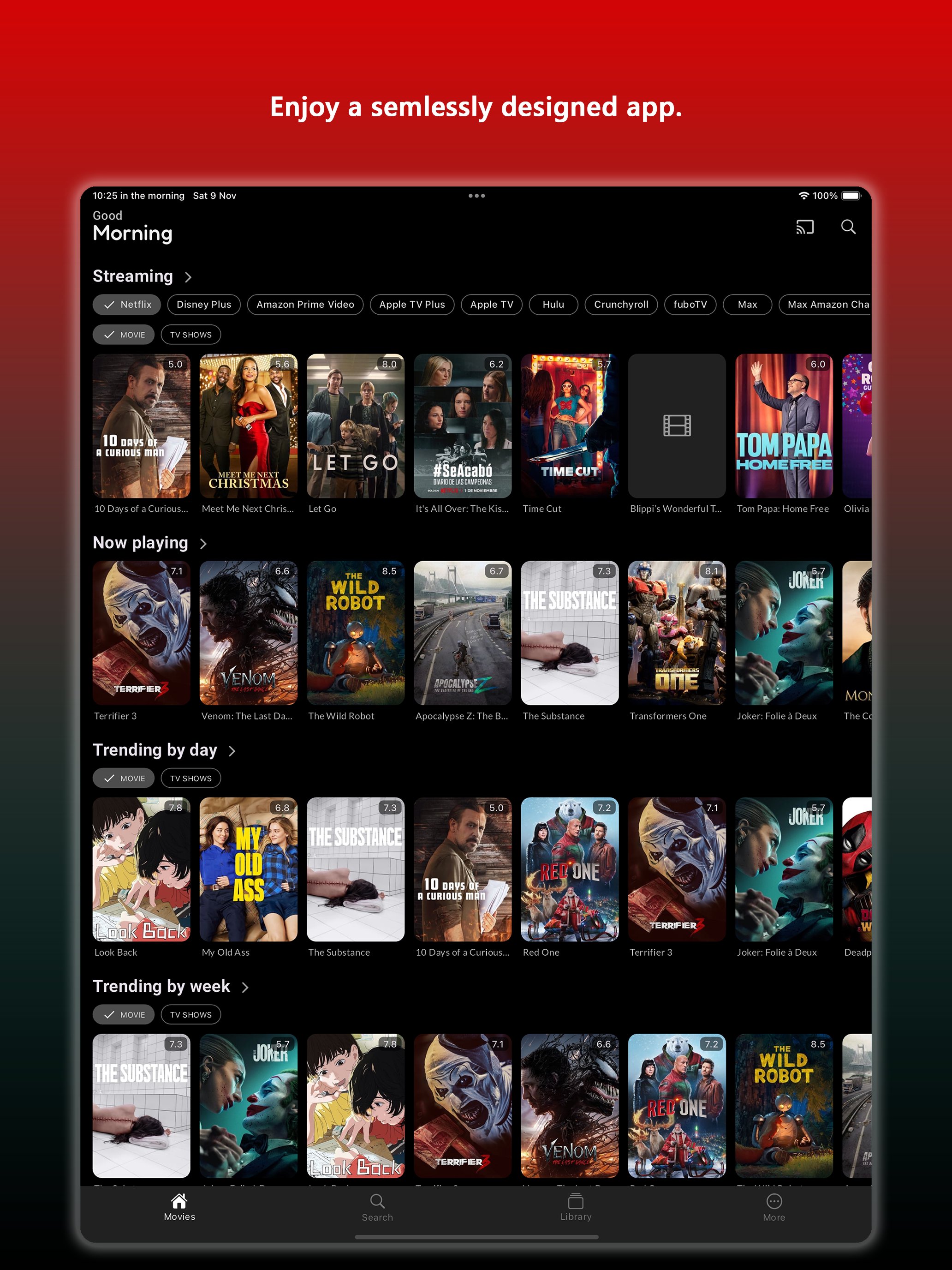Expand the Now playing section
Viewport: 952px width, 1270px height.
point(204,544)
